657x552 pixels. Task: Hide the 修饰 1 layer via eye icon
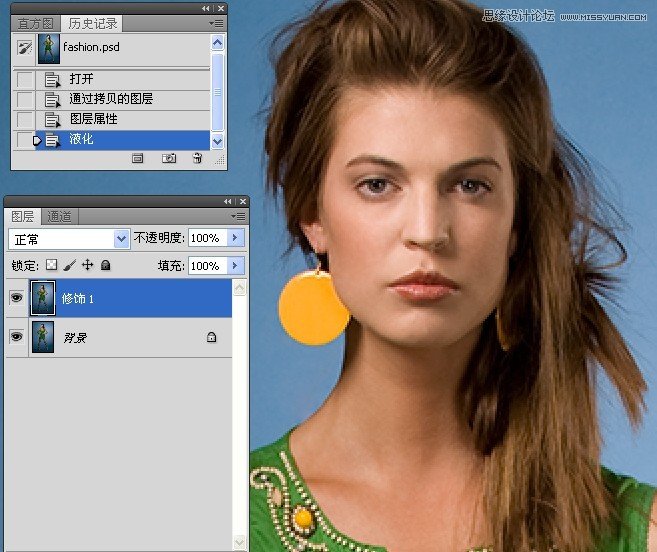(x=16, y=298)
